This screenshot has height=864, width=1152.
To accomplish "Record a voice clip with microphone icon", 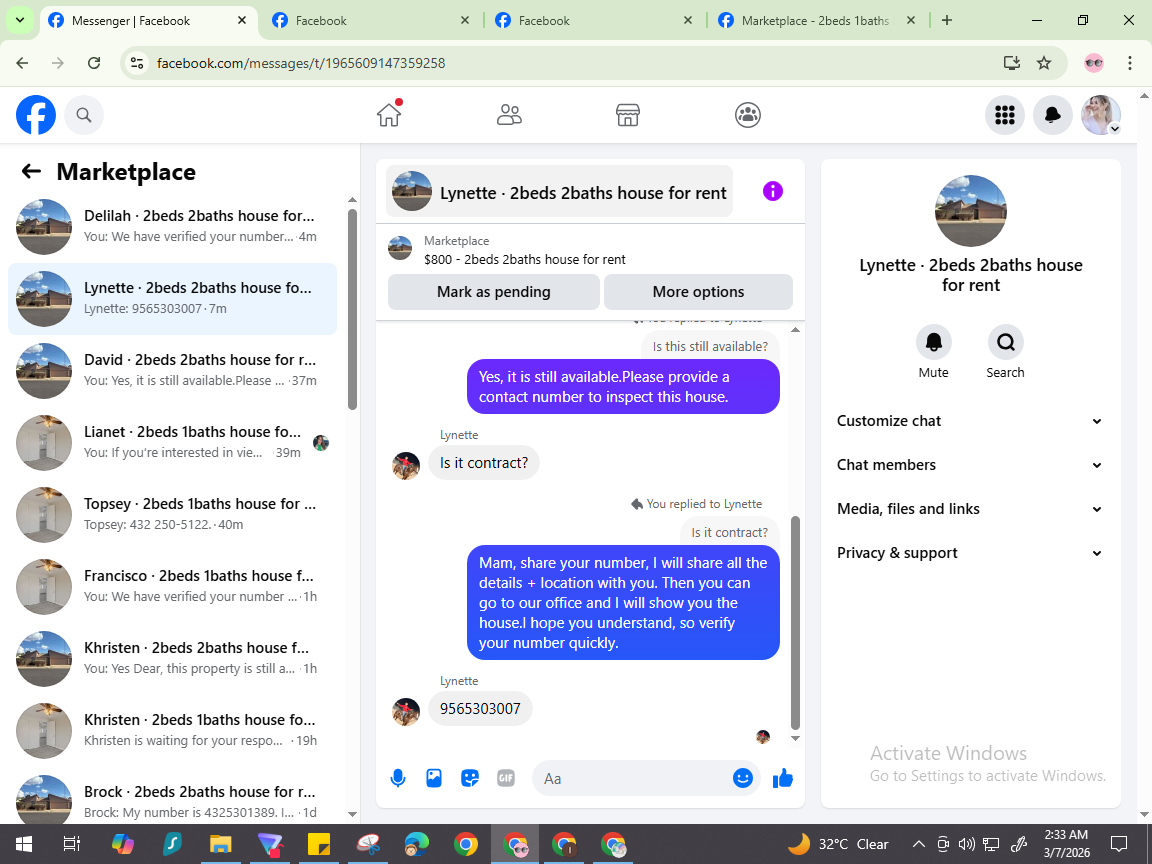I will pos(397,778).
